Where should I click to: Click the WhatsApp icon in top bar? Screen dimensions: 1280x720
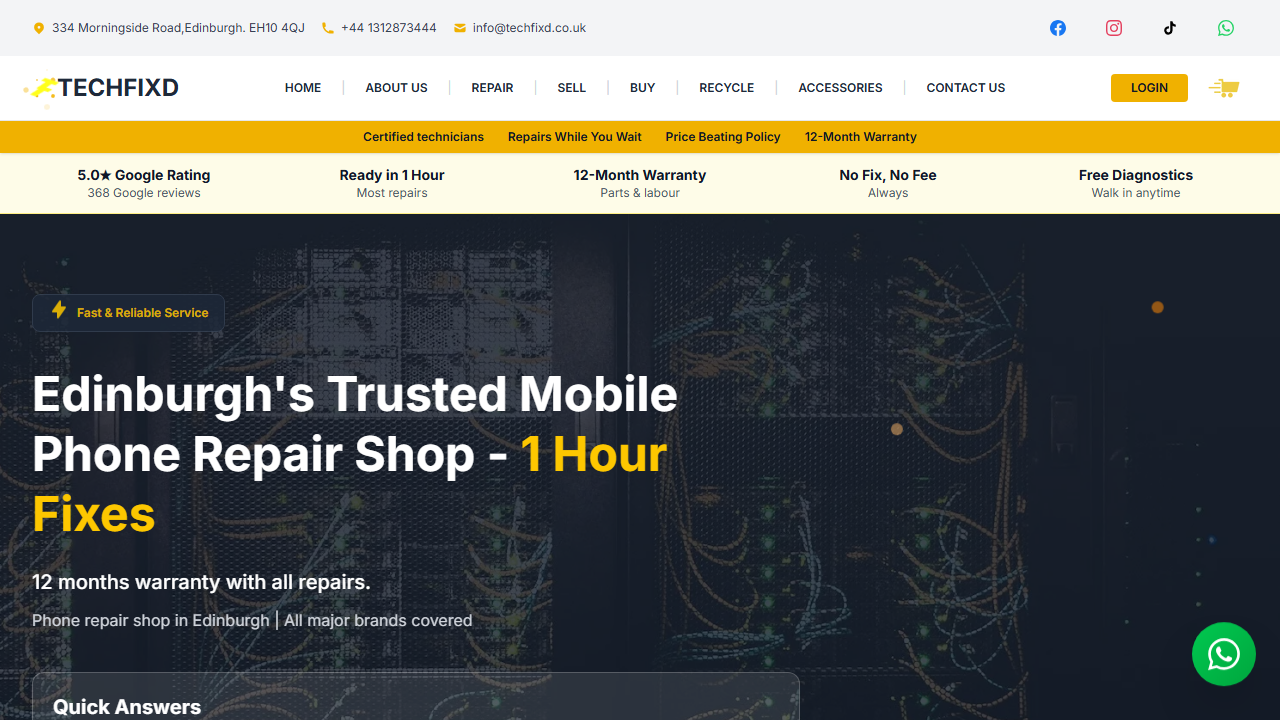tap(1226, 28)
